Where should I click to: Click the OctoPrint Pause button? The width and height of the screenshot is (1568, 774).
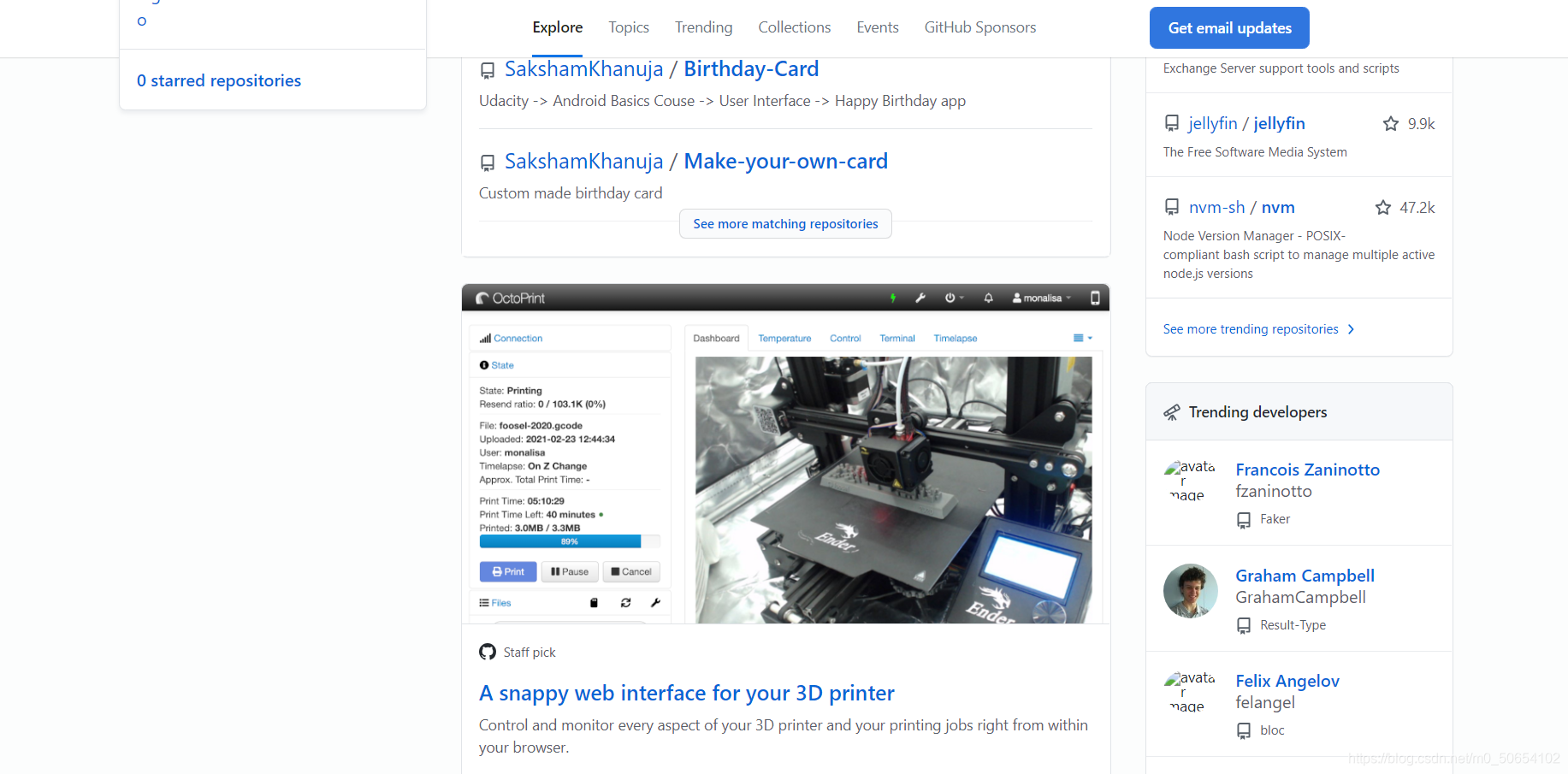(570, 571)
